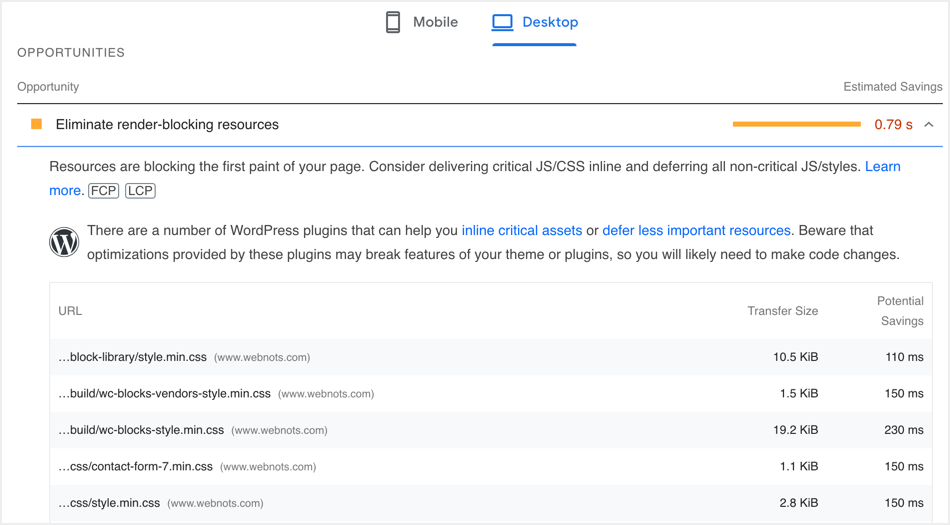Viewport: 950px width, 525px height.
Task: Click the LCP metric badge
Action: click(140, 190)
